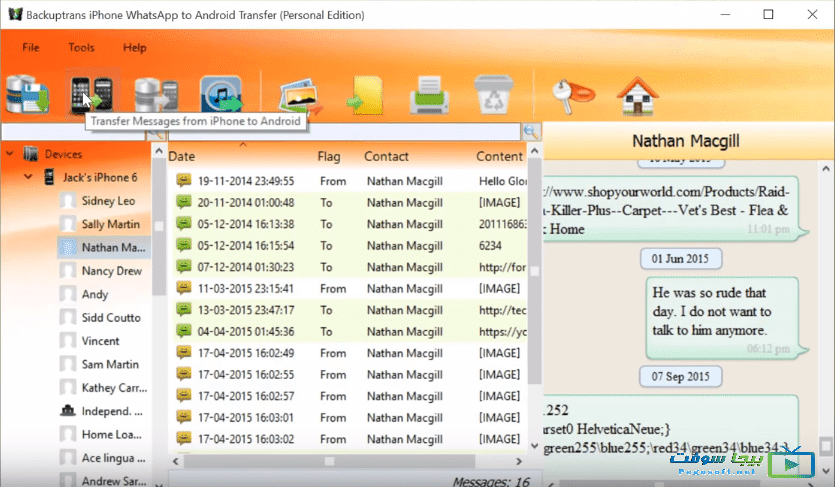835x487 pixels.
Task: Select Sidney Leo in contact tree
Action: 108,201
